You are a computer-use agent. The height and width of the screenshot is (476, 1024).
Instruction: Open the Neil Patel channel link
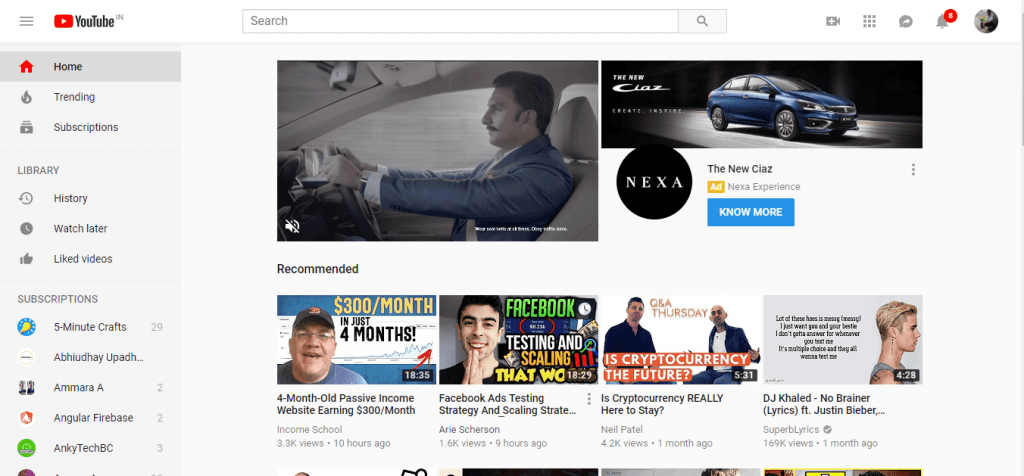pos(622,430)
